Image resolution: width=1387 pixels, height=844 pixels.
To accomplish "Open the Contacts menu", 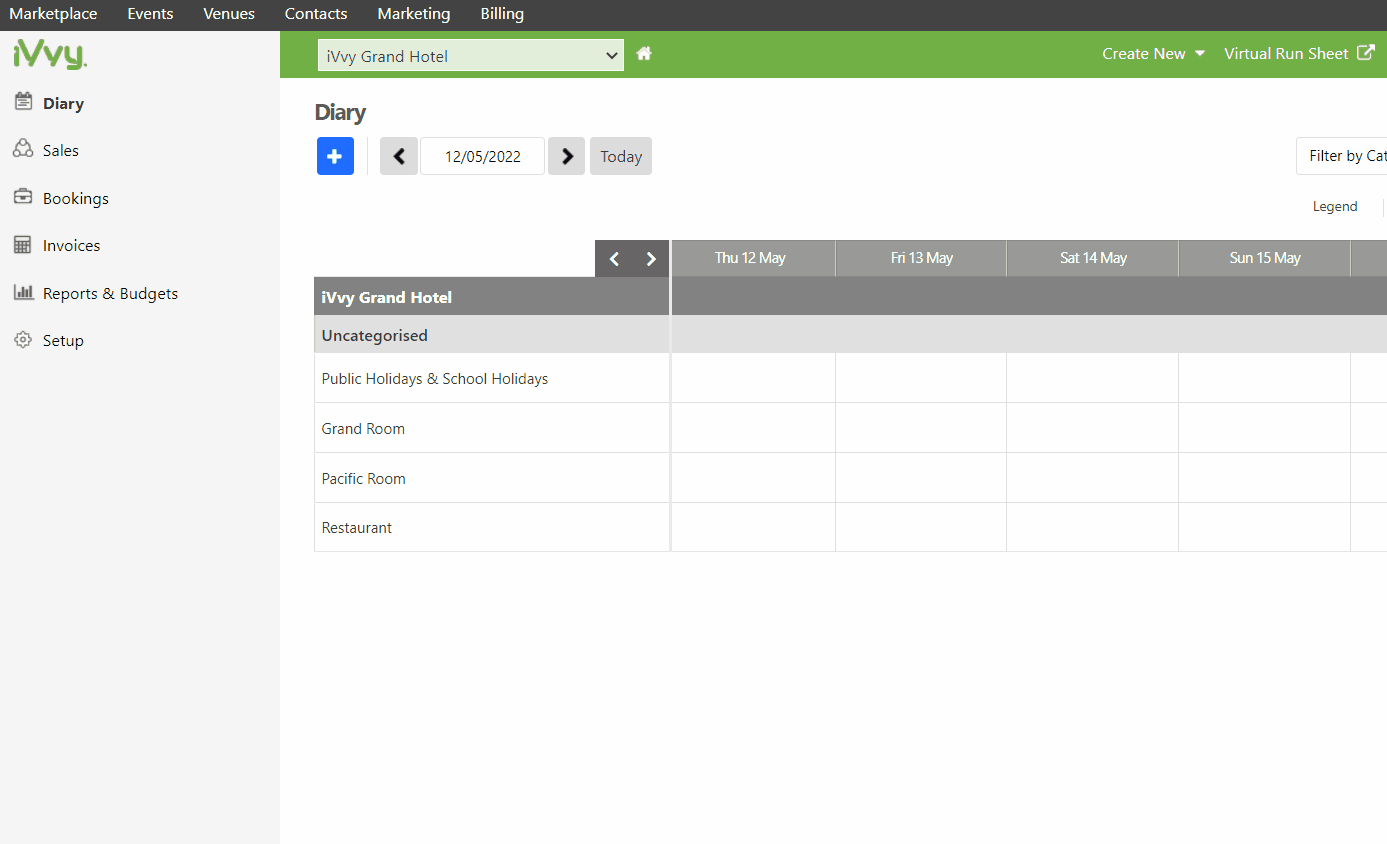I will (x=316, y=14).
